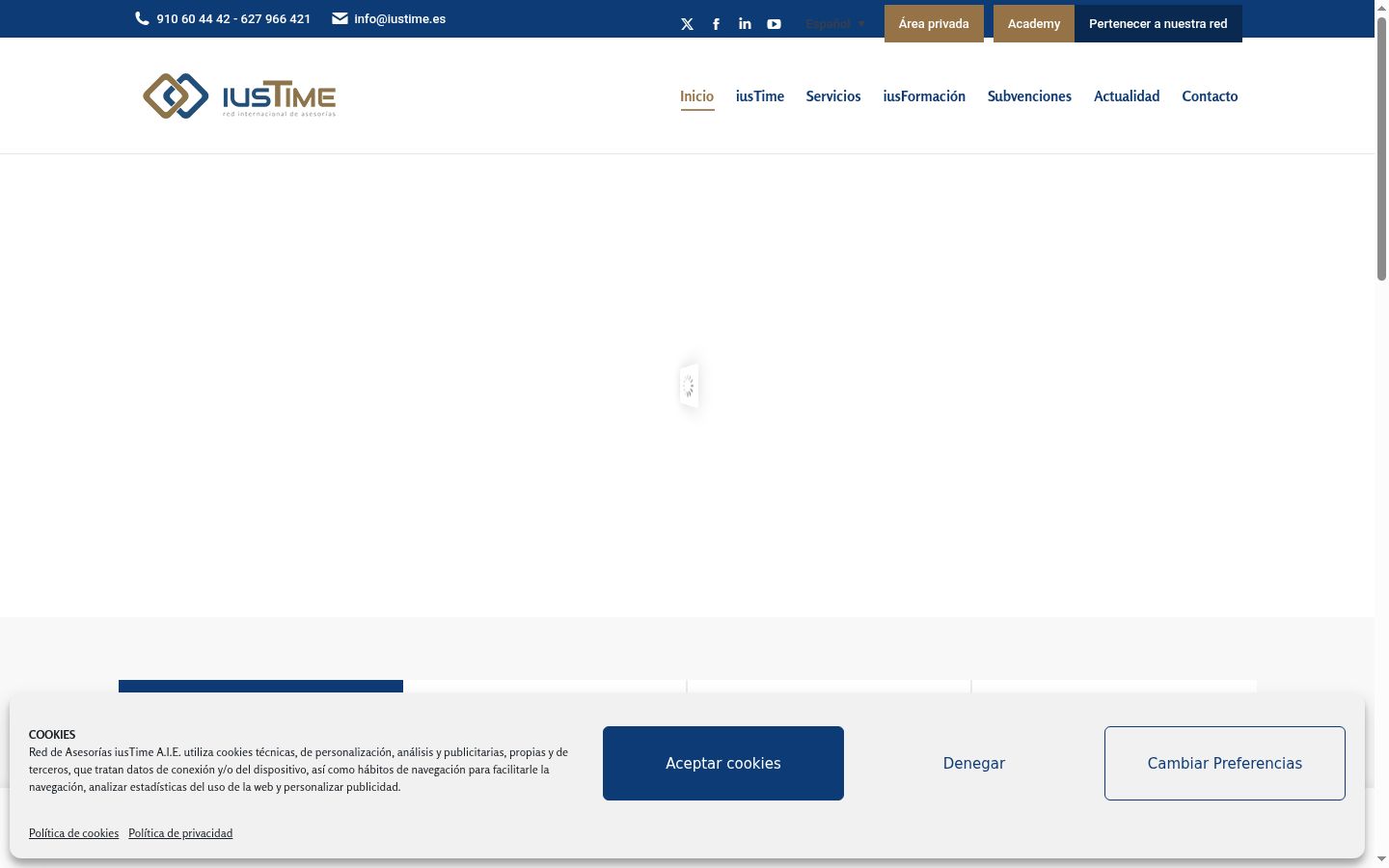Image resolution: width=1389 pixels, height=868 pixels.
Task: Open the YouTube social icon
Action: click(774, 24)
